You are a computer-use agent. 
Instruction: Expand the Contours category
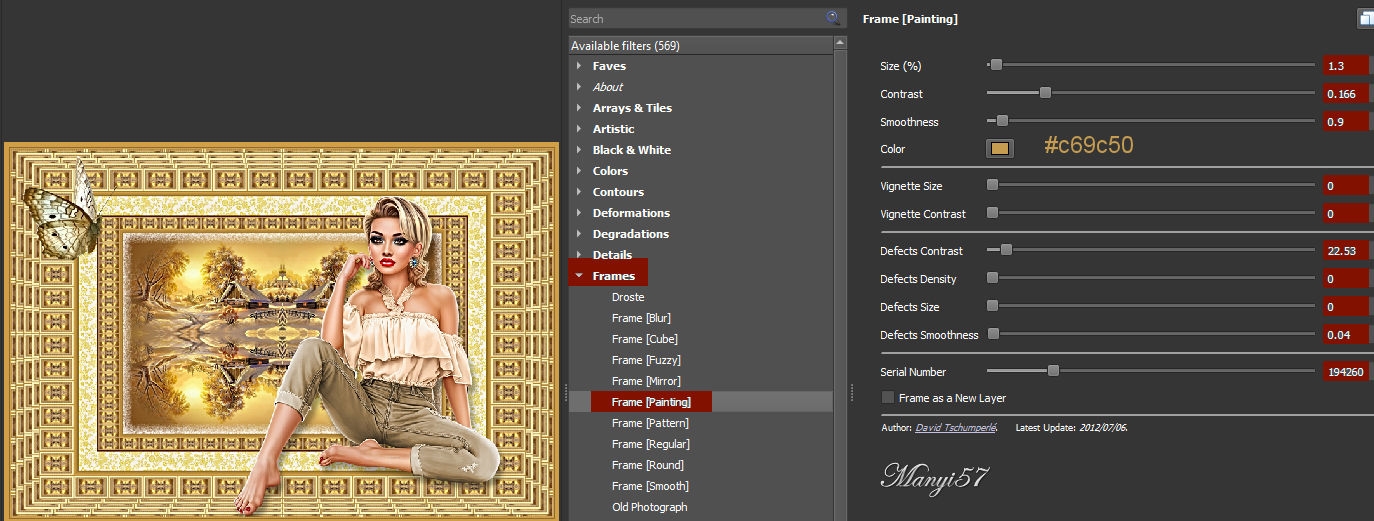coord(579,192)
